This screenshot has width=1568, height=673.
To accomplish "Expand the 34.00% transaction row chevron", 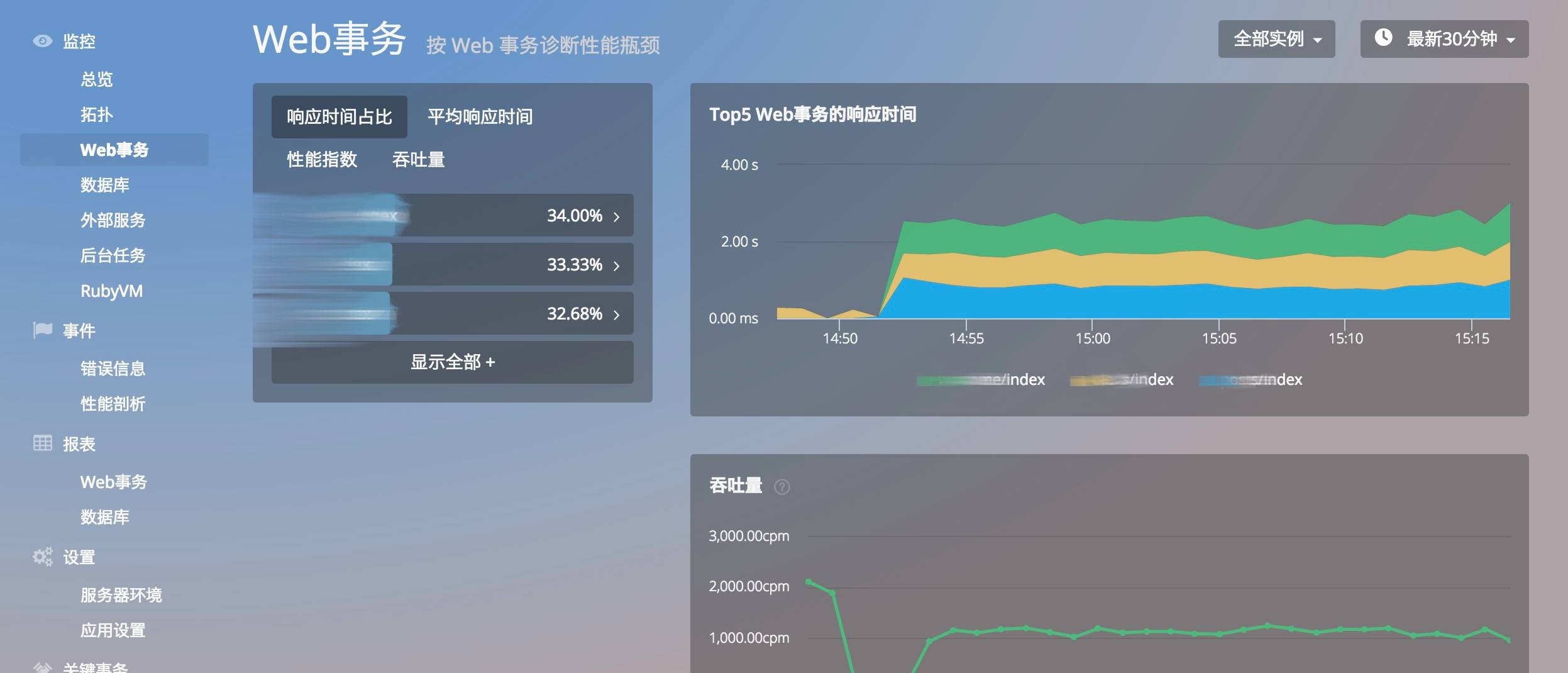I will tap(617, 216).
